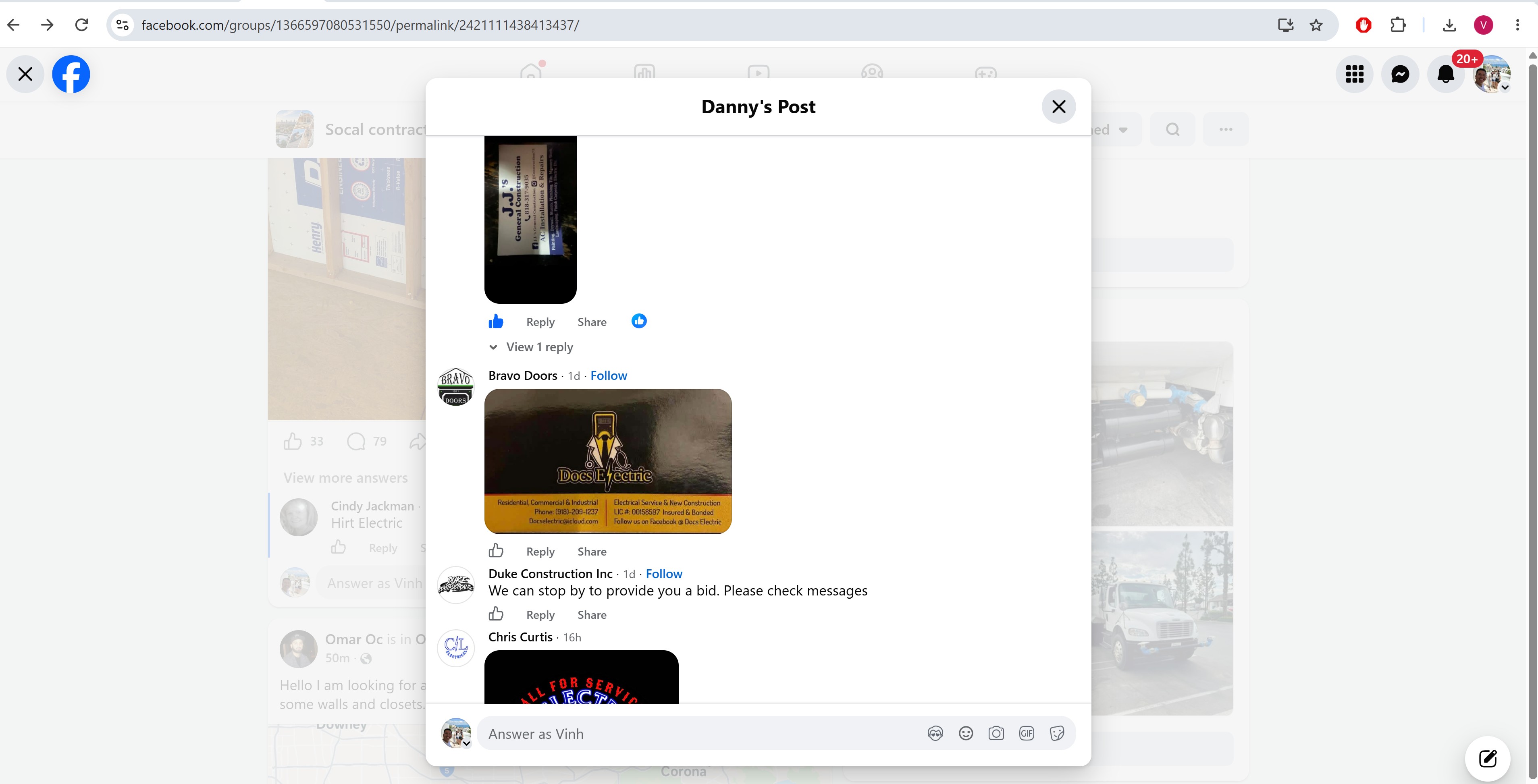The image size is (1538, 784).
Task: Open 16h timestamp on Chris Curtis comment
Action: (x=572, y=637)
